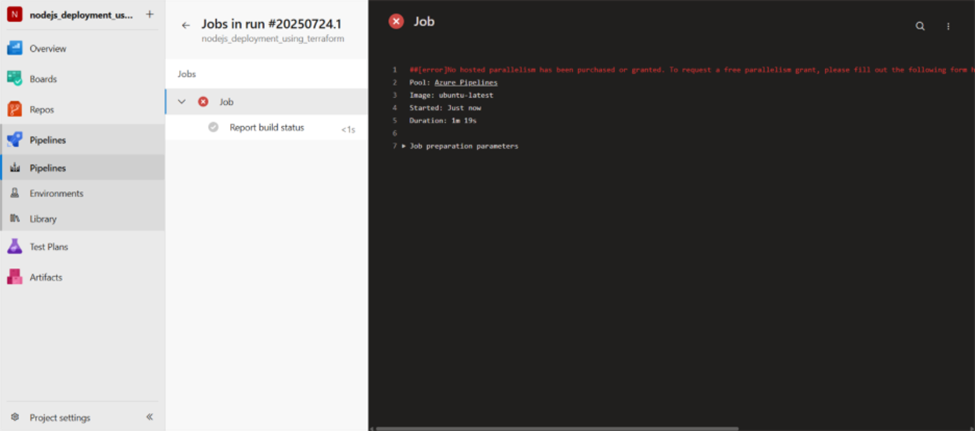975x431 pixels.
Task: Open the Overview icon in sidebar
Action: (x=14, y=49)
